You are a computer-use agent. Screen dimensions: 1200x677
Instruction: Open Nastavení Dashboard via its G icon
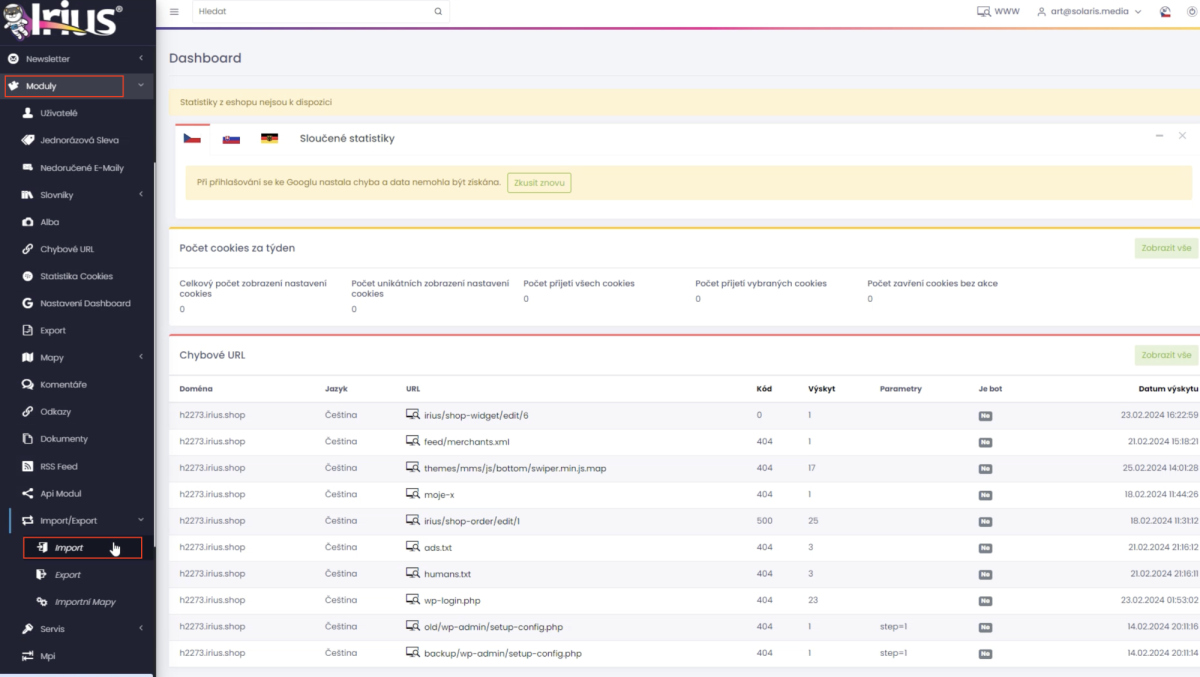click(x=28, y=303)
